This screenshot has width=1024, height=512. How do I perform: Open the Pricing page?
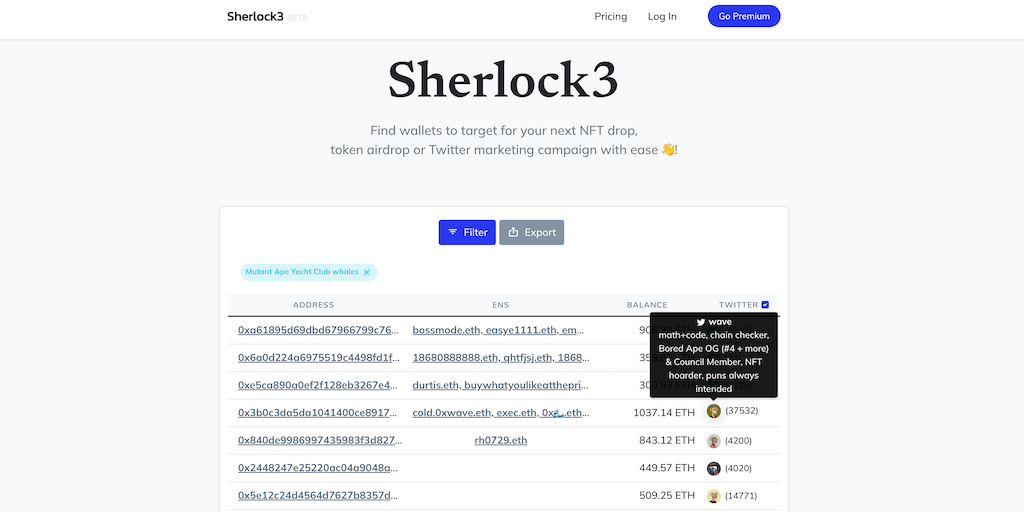pos(611,16)
